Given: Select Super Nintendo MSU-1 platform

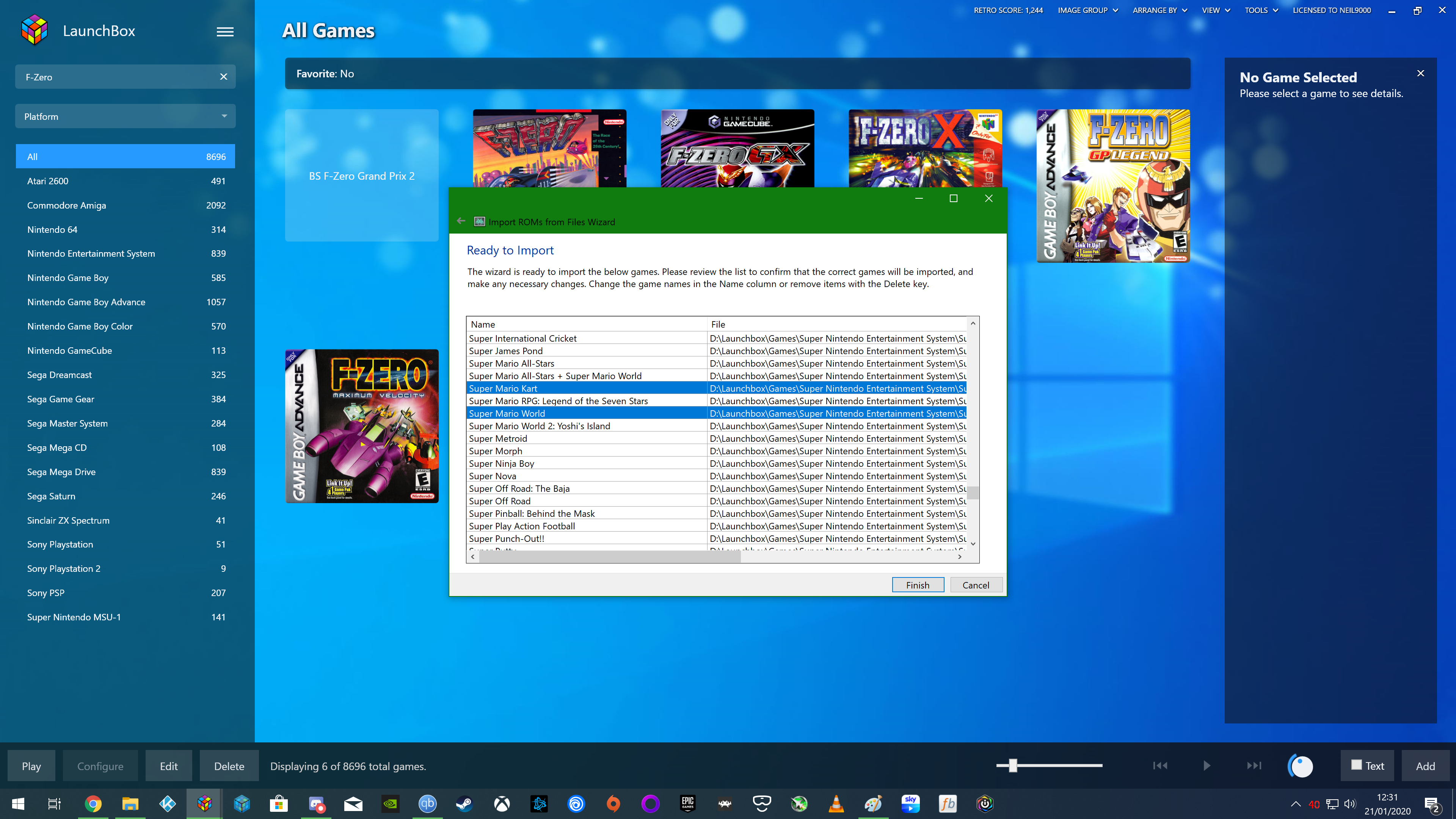Looking at the screenshot, I should tap(125, 617).
